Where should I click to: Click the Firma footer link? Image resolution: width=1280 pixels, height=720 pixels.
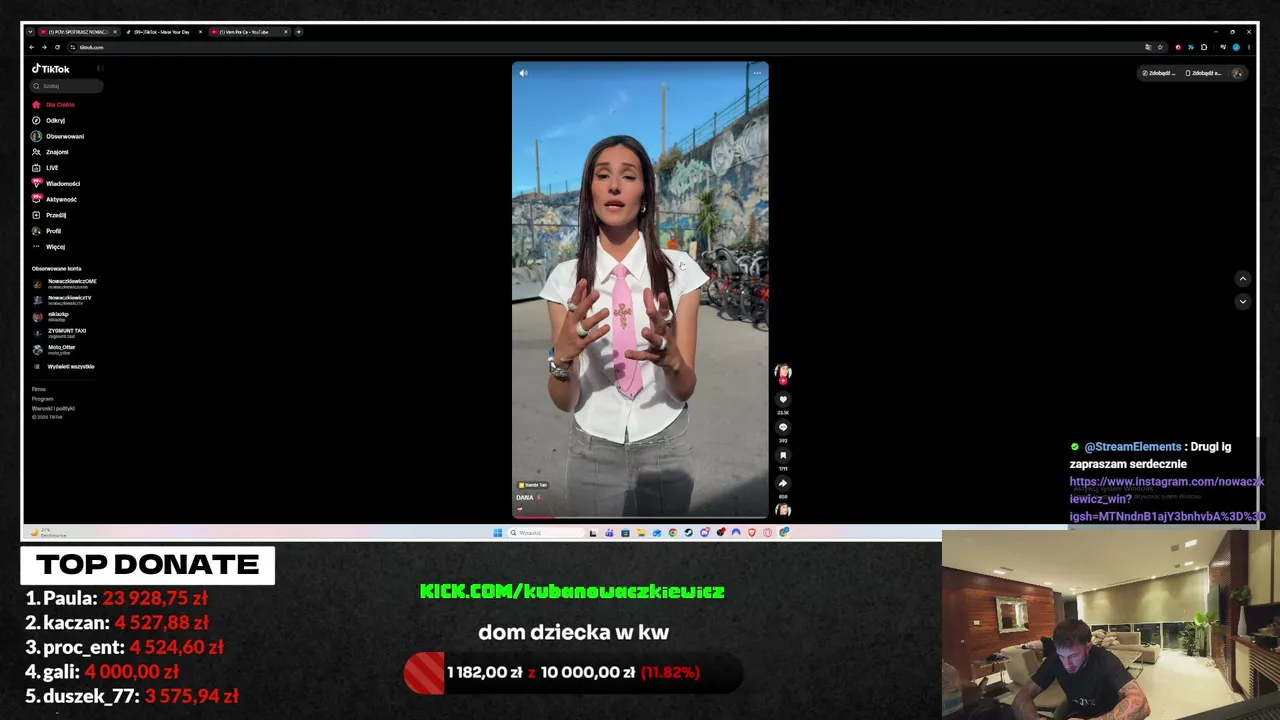[39, 389]
